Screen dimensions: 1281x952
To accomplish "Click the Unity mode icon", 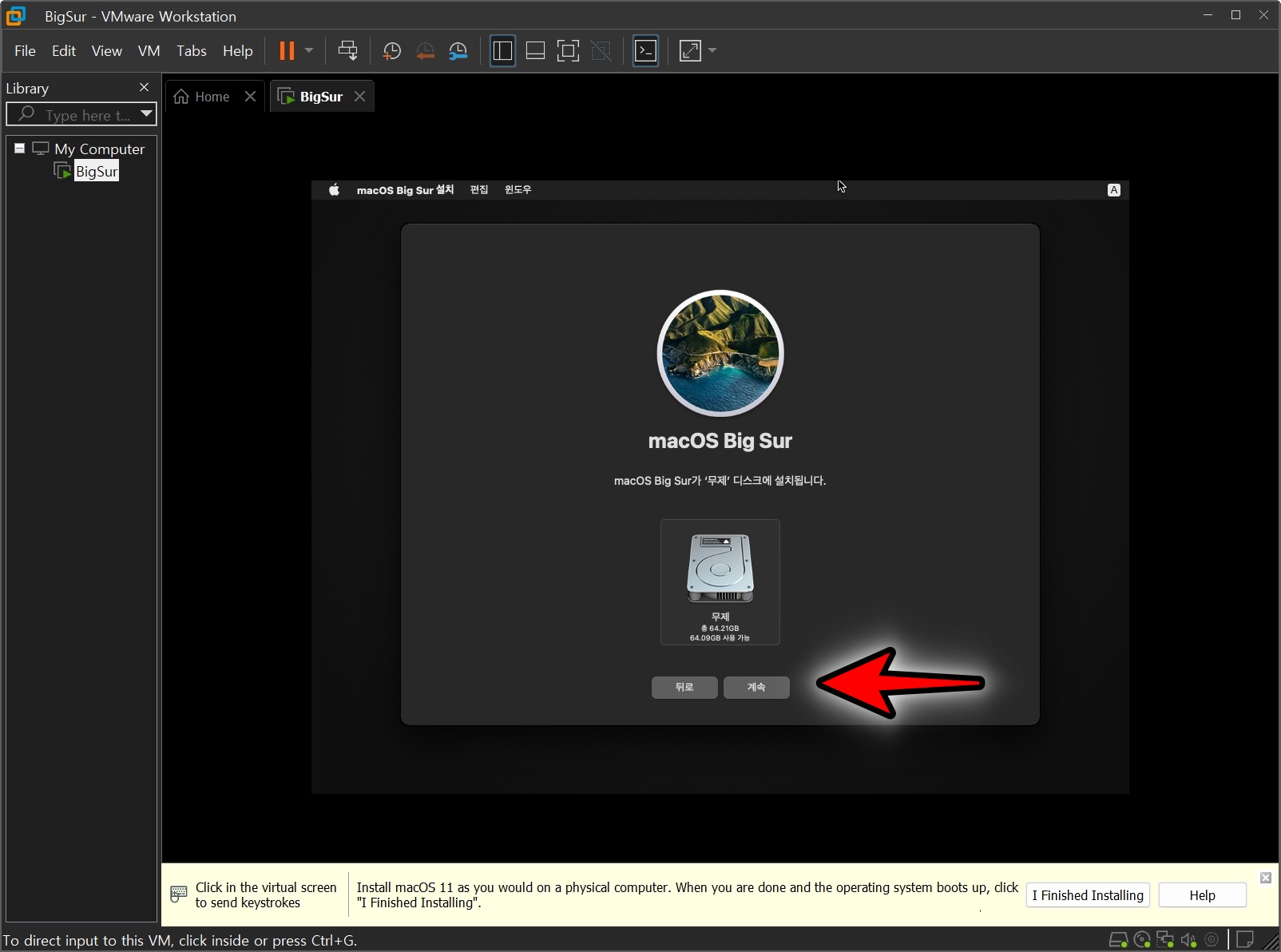I will (601, 51).
